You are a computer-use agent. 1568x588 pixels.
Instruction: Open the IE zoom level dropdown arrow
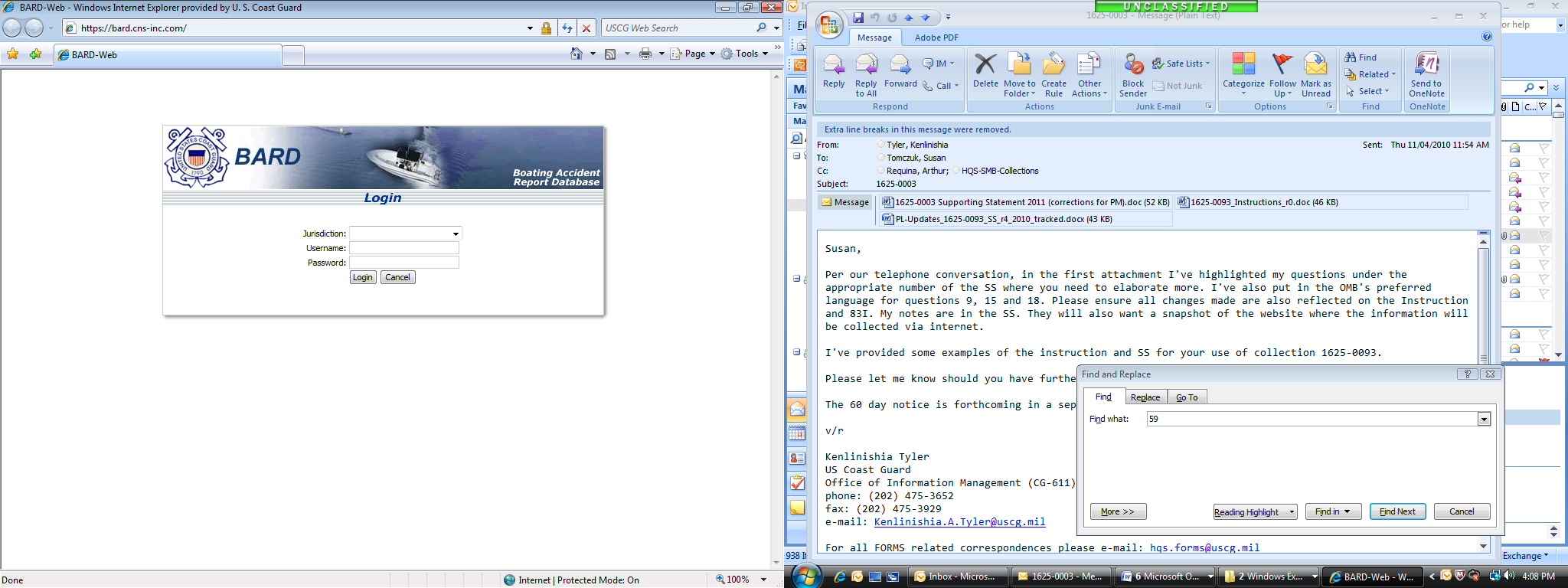[x=764, y=580]
